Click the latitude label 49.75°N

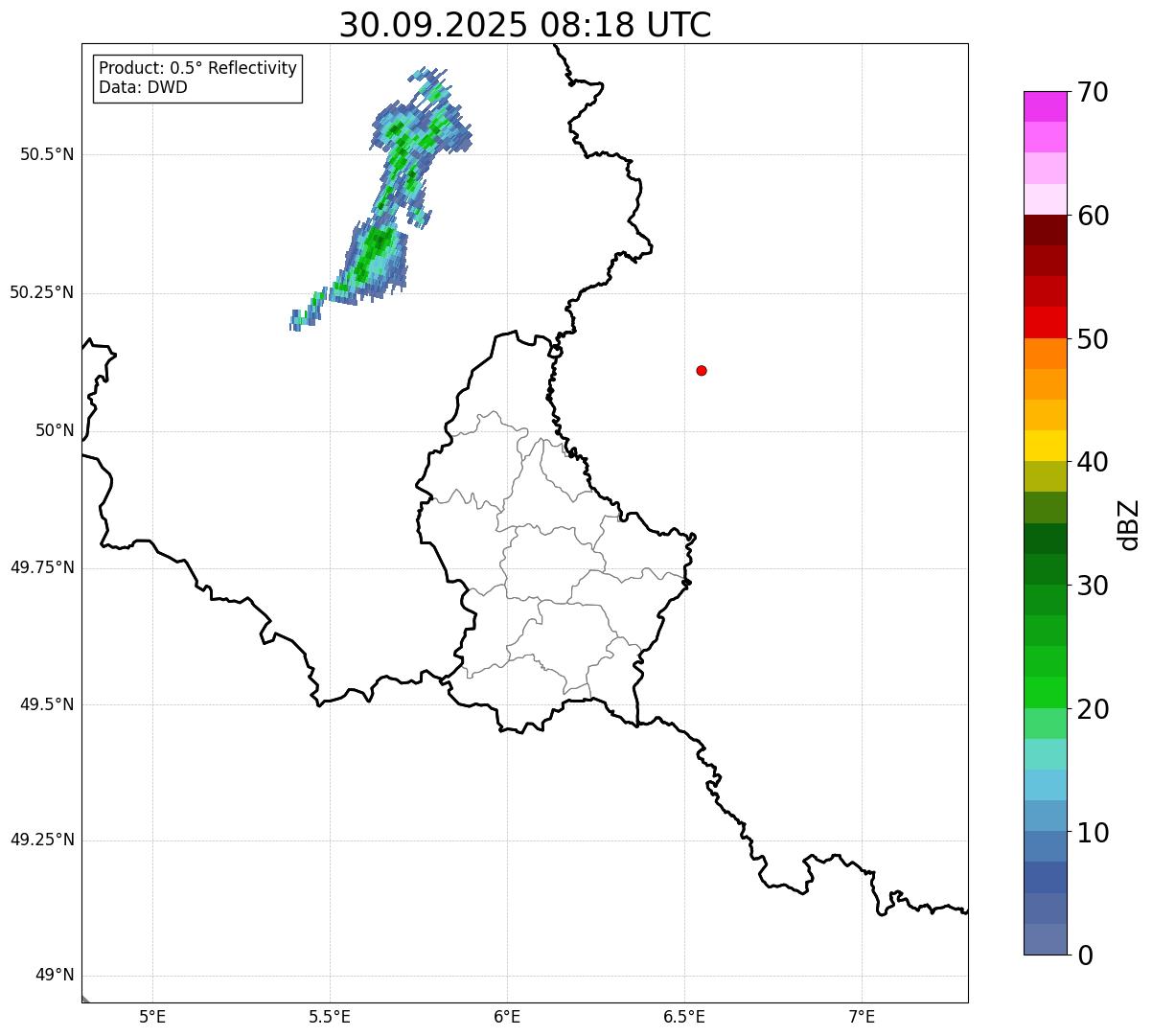point(42,567)
